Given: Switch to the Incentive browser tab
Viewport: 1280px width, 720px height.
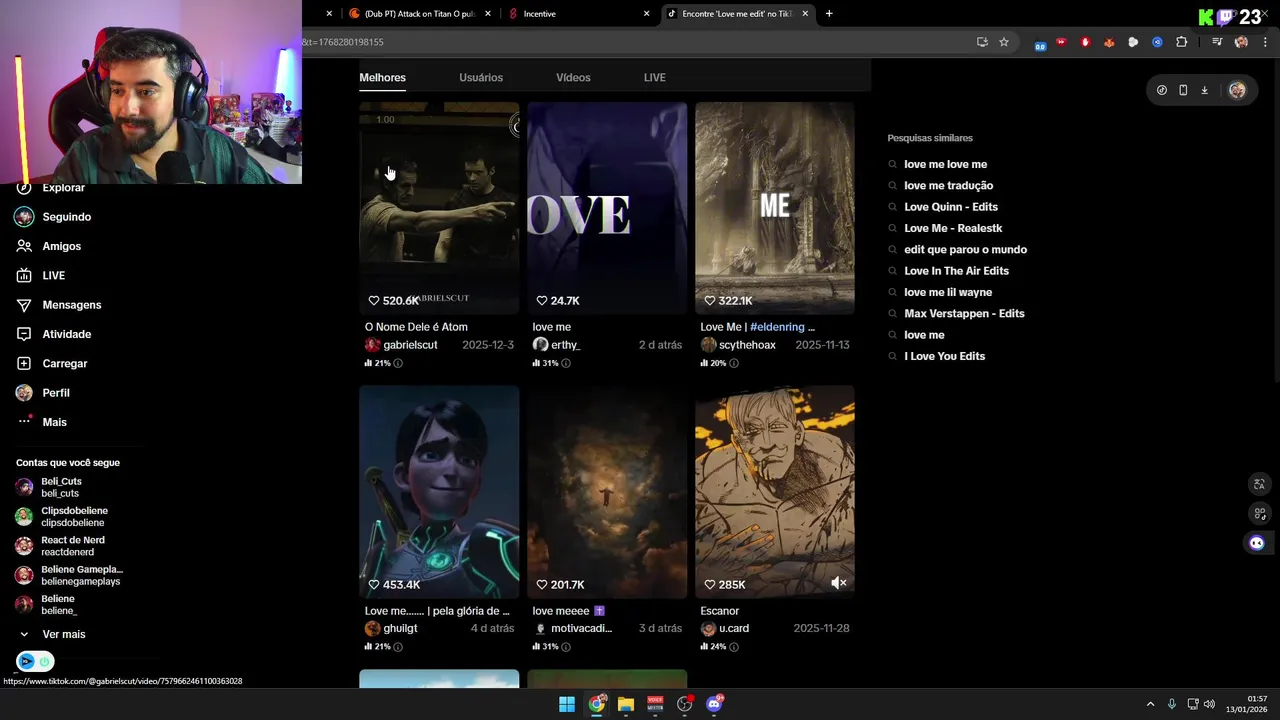Looking at the screenshot, I should (579, 14).
